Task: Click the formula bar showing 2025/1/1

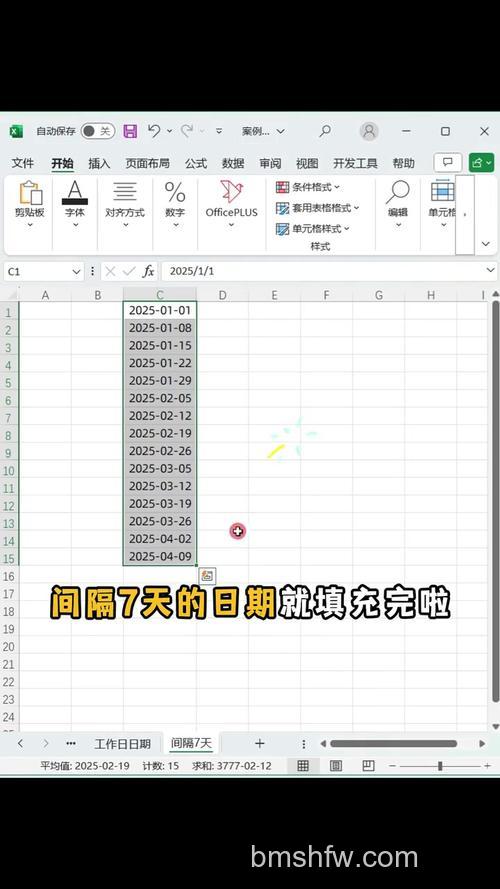Action: tap(323, 272)
